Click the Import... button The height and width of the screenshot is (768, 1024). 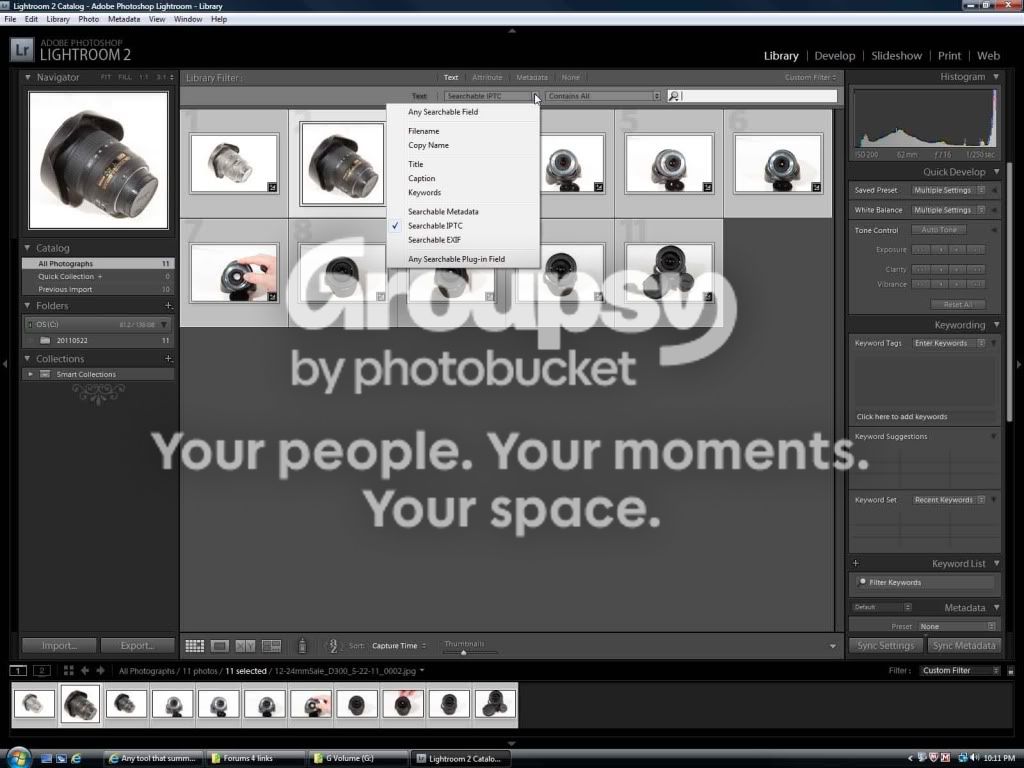59,646
